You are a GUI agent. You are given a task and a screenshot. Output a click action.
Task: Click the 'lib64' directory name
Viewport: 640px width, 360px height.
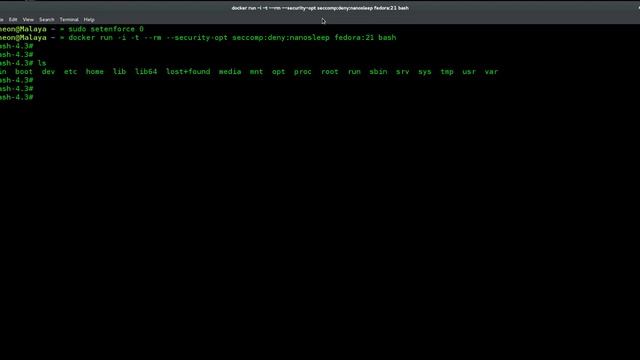(x=146, y=71)
